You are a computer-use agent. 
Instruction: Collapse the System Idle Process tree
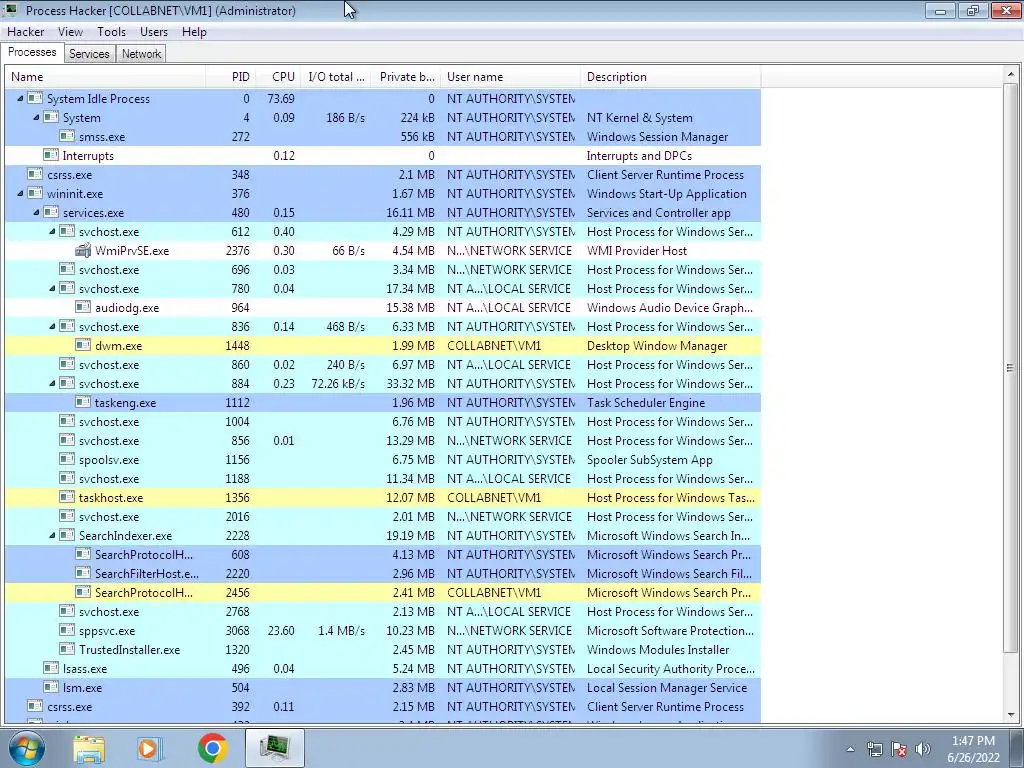(20, 99)
